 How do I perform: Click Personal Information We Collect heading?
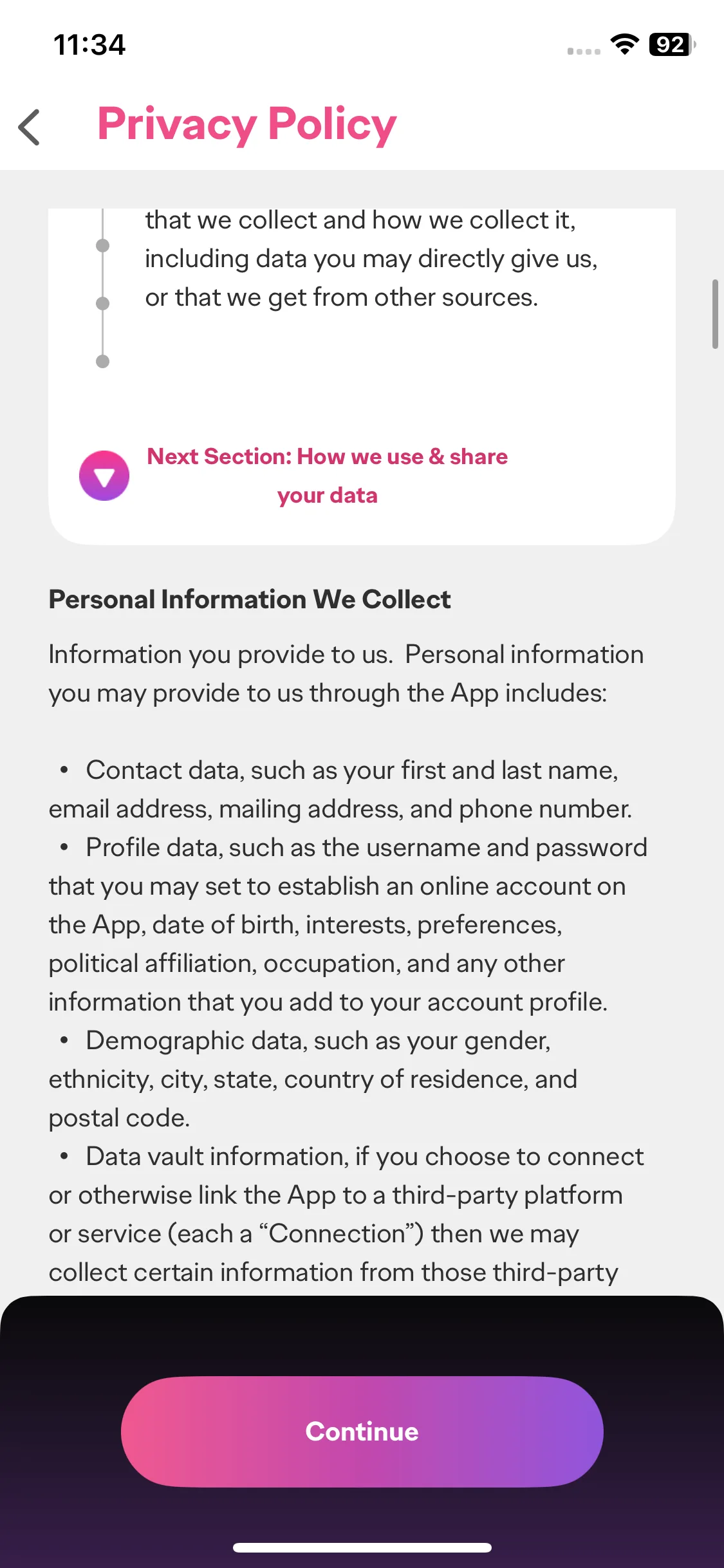[250, 599]
